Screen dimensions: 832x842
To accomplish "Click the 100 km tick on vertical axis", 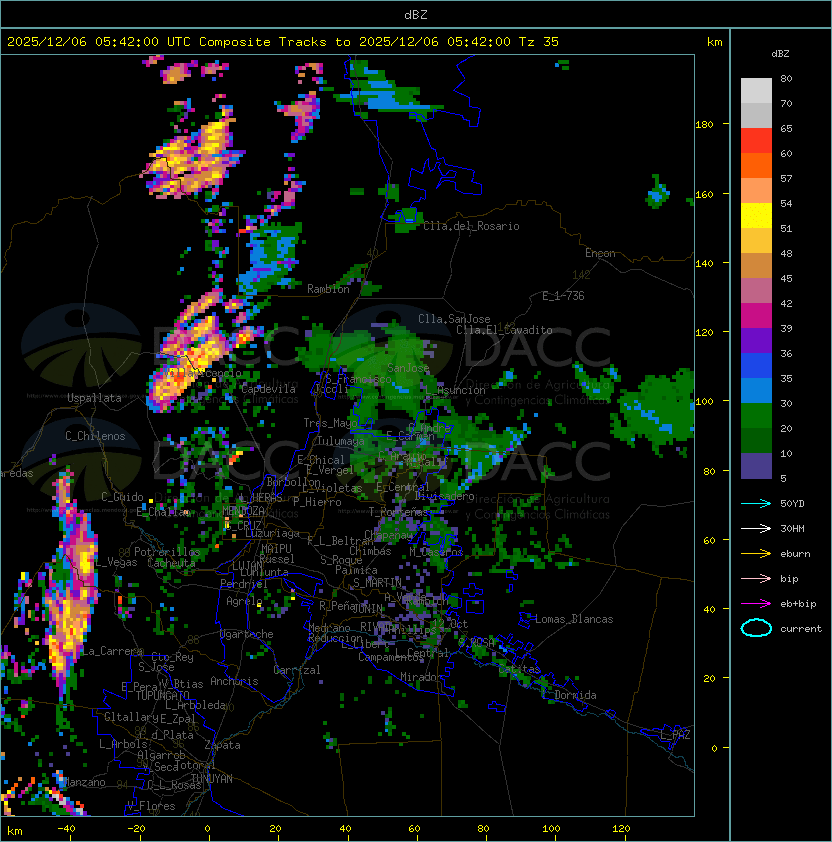I will [704, 401].
